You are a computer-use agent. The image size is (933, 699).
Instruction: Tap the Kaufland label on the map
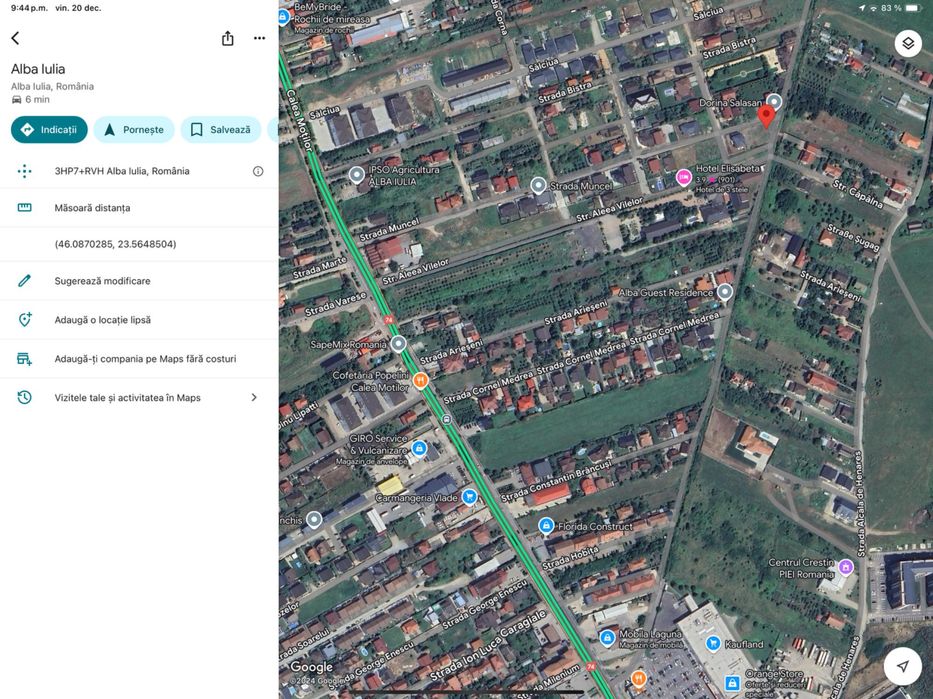tap(744, 644)
